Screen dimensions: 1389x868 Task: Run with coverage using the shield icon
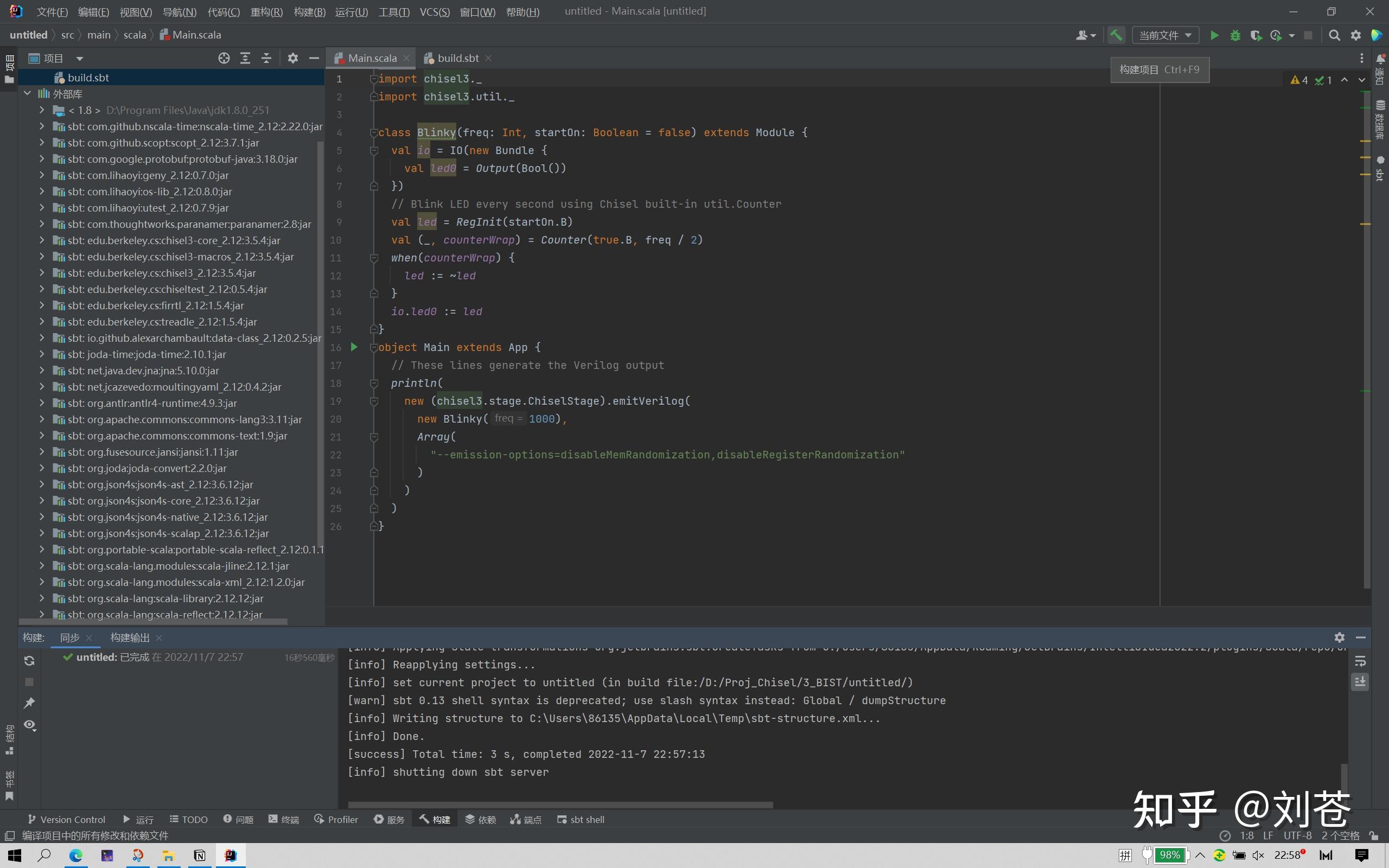point(1257,35)
